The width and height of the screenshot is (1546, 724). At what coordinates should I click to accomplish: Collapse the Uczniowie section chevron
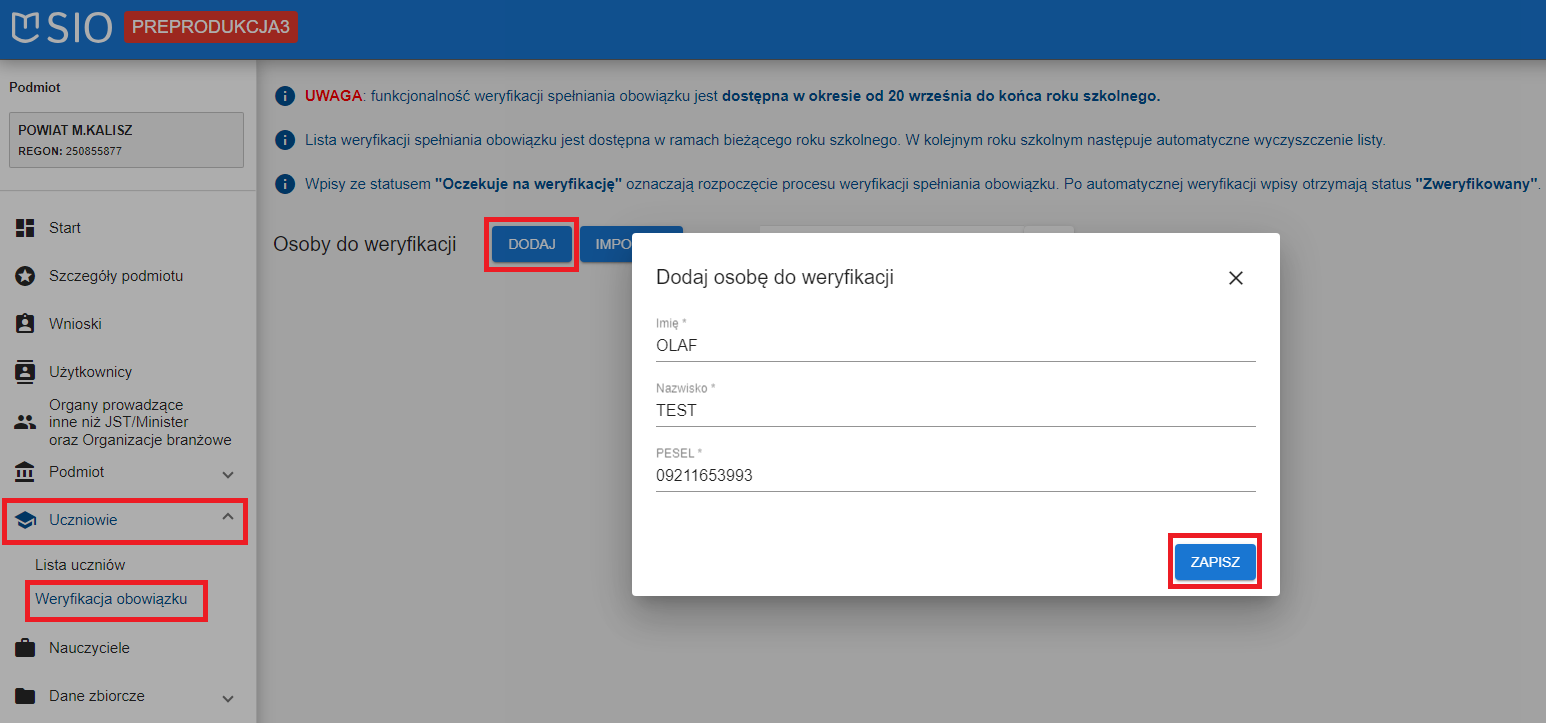(x=228, y=517)
